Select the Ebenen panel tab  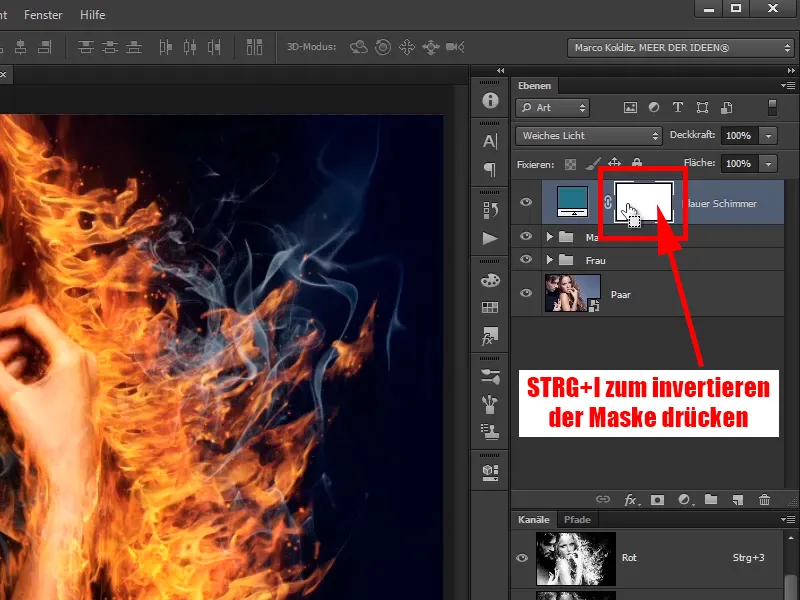click(x=534, y=86)
